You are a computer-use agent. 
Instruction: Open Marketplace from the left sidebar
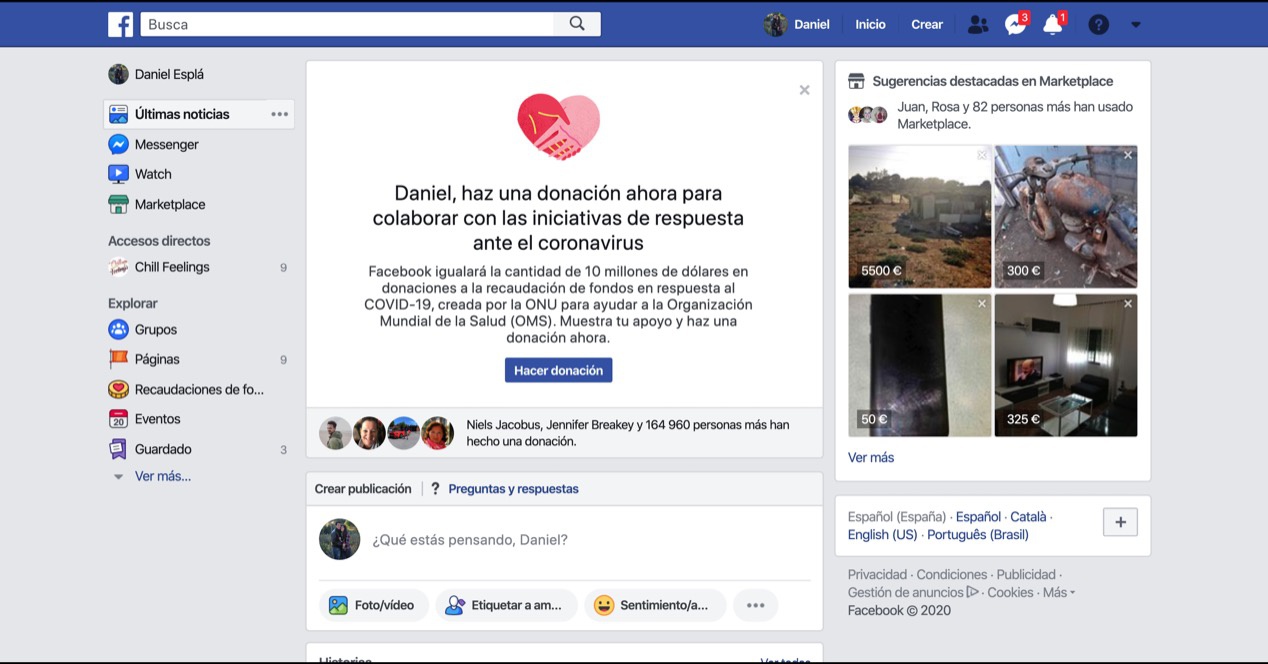pyautogui.click(x=157, y=204)
